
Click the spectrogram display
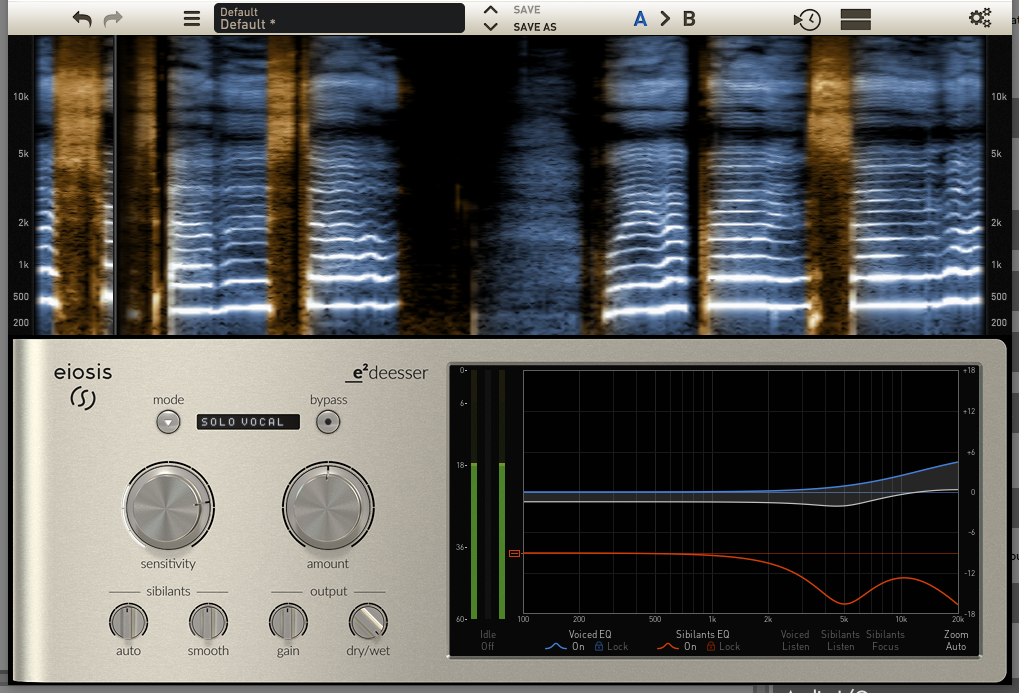pyautogui.click(x=510, y=185)
